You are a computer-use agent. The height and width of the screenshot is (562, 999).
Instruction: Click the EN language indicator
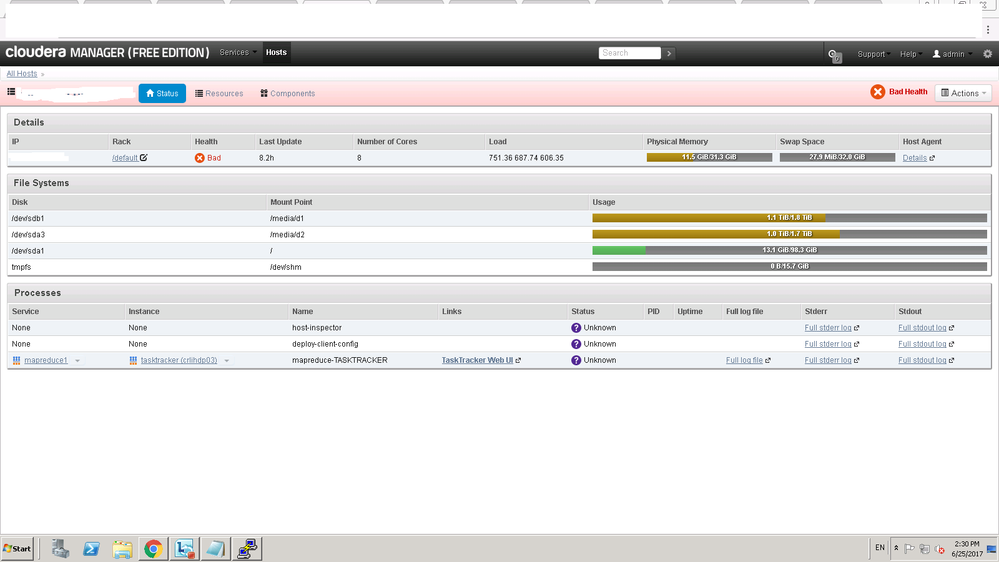click(880, 548)
